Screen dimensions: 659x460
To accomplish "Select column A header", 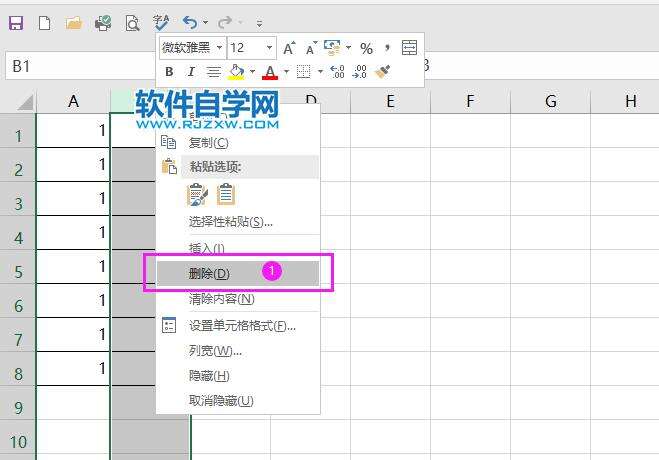I will click(74, 101).
